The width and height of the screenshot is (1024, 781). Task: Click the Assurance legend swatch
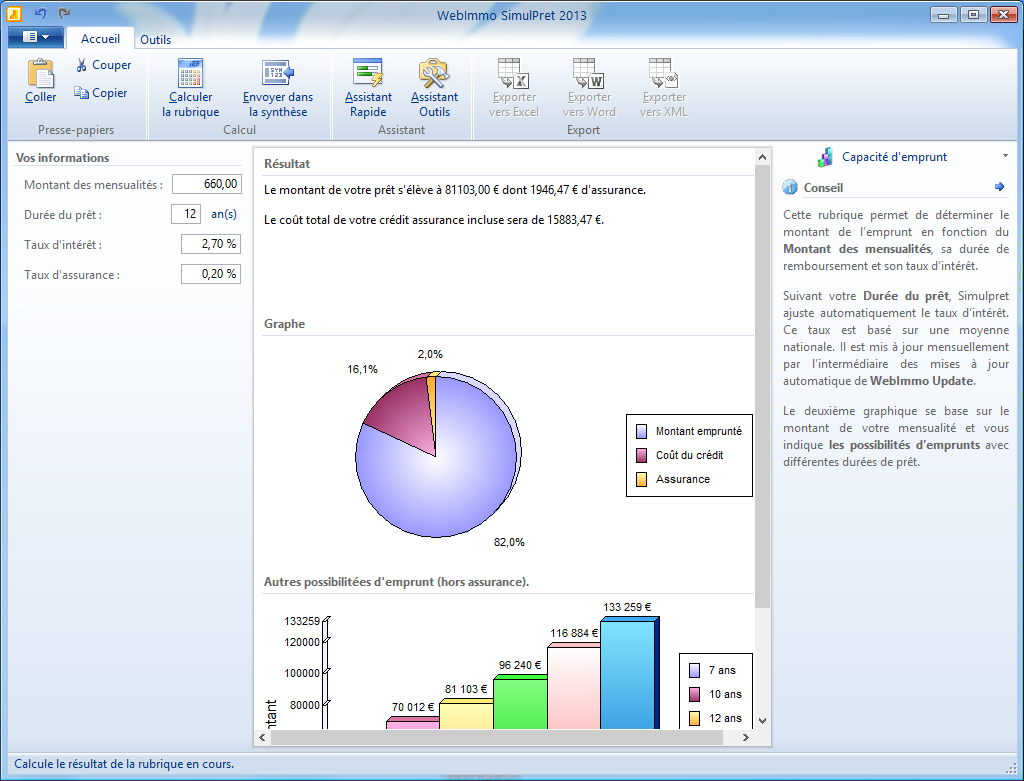tap(641, 479)
